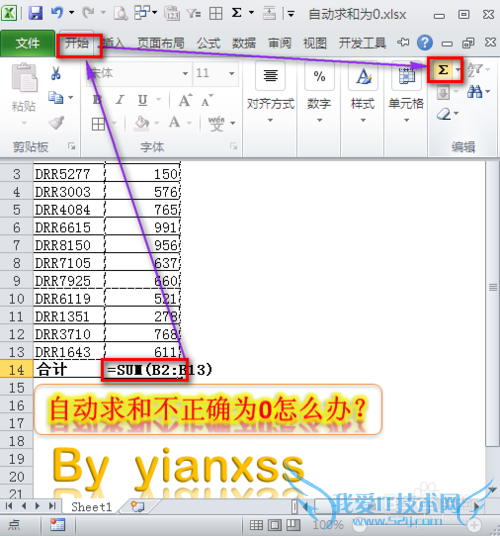This screenshot has height=536, width=500.
Task: Select row header 14
Action: 16,370
